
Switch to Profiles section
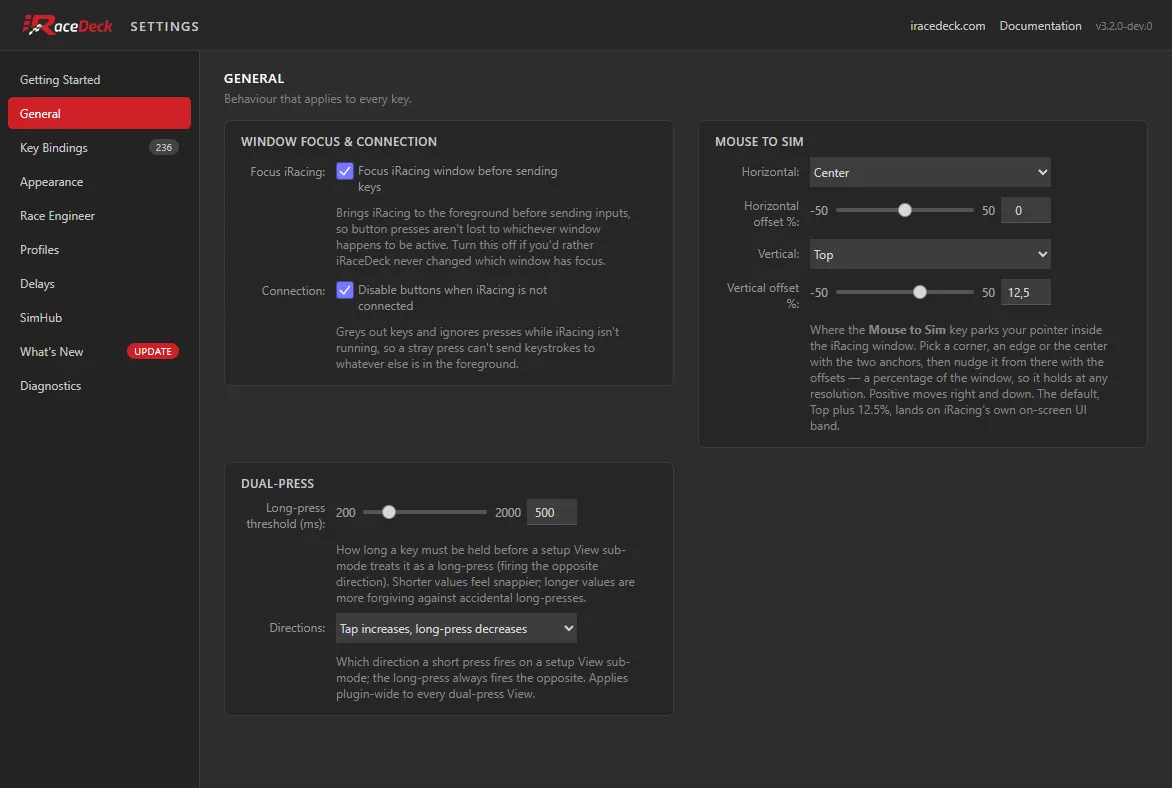(x=99, y=250)
